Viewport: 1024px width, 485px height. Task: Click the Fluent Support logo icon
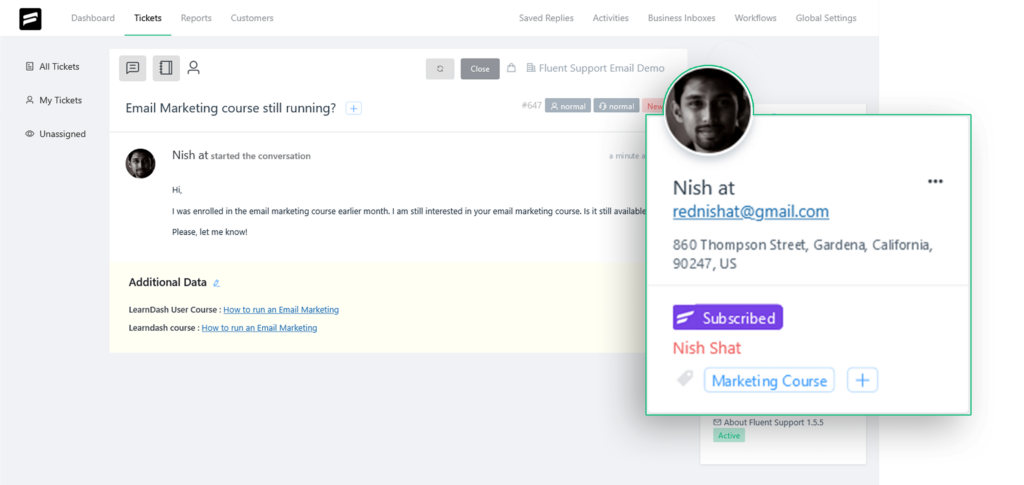30,19
